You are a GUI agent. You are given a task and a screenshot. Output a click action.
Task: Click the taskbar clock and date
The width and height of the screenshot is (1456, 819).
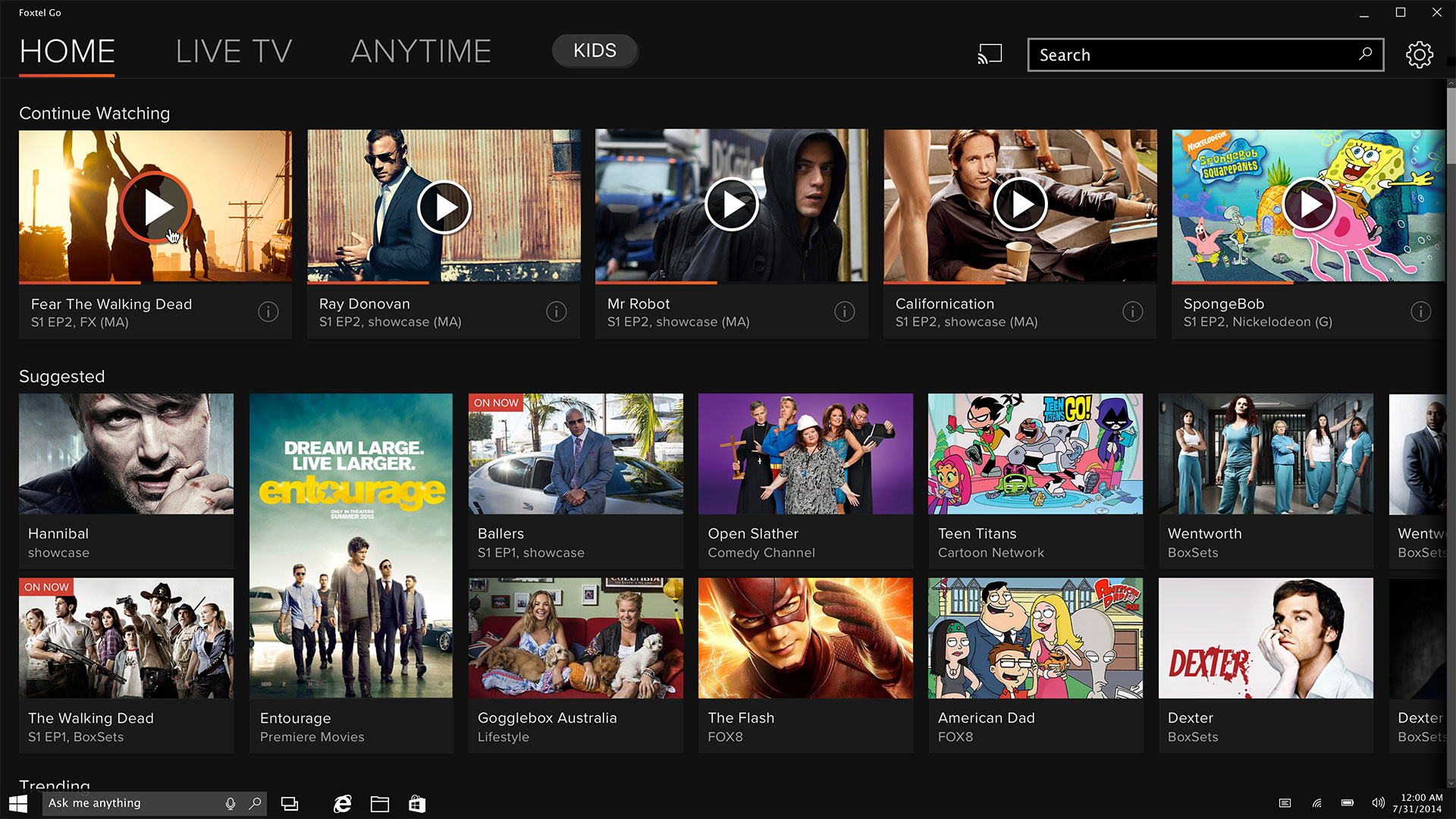pos(1417,803)
